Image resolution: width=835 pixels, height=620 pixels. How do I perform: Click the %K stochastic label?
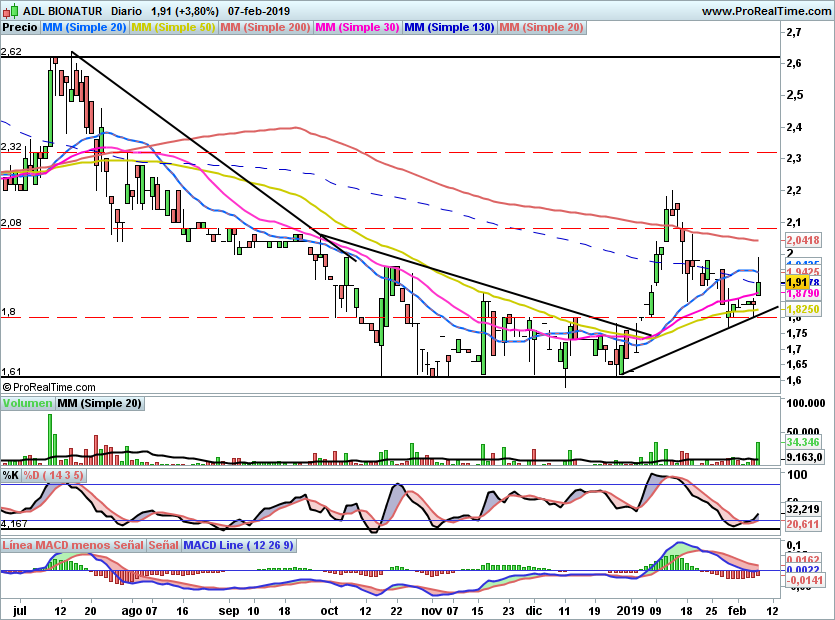pos(10,475)
